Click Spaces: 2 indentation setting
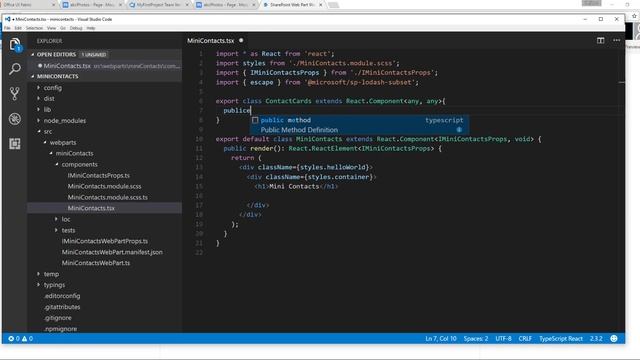Viewport: 640px width, 360px height. [476, 338]
